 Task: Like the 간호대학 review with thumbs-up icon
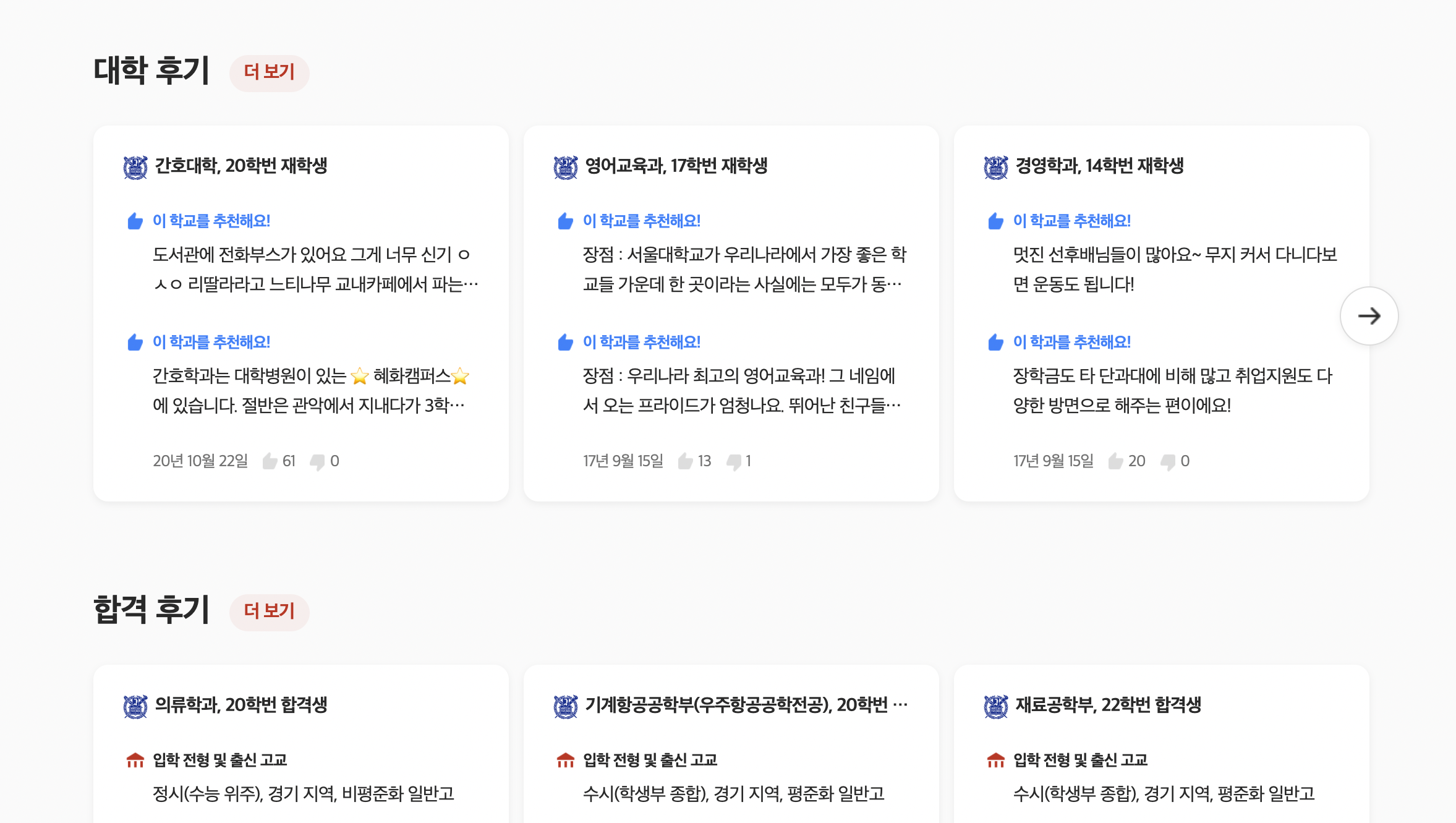click(270, 461)
